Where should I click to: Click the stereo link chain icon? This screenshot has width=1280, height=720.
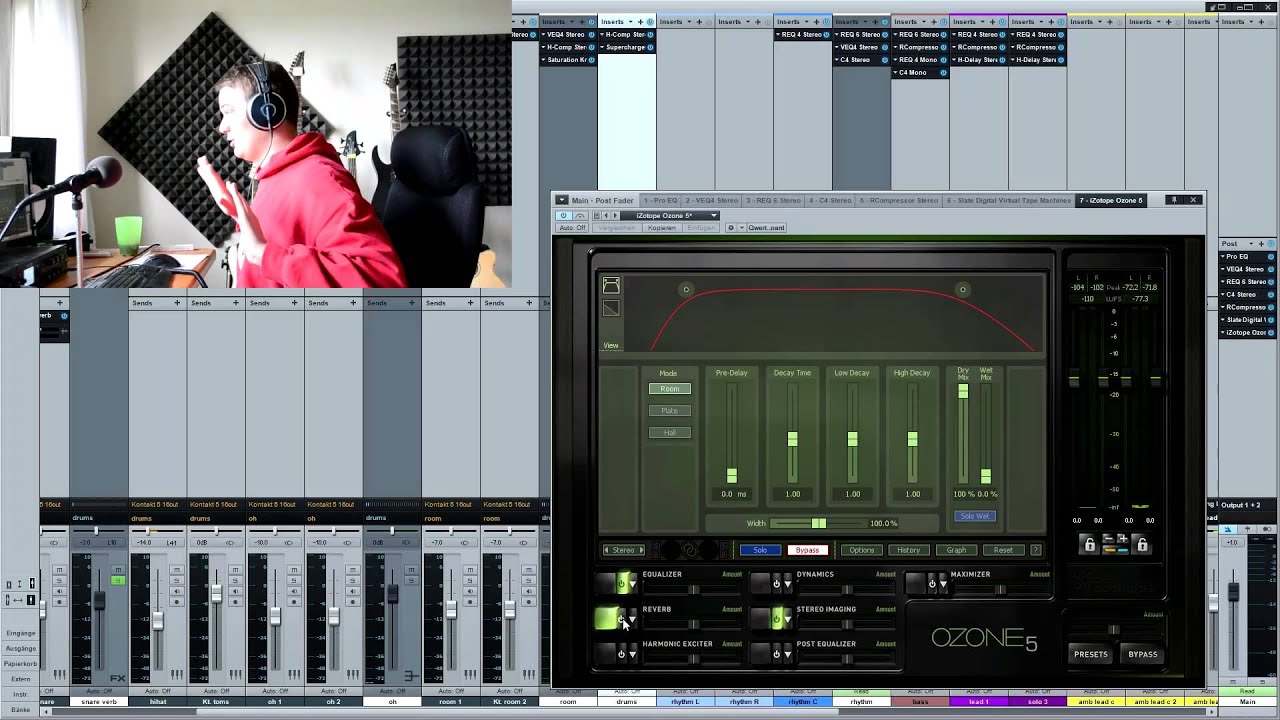690,549
